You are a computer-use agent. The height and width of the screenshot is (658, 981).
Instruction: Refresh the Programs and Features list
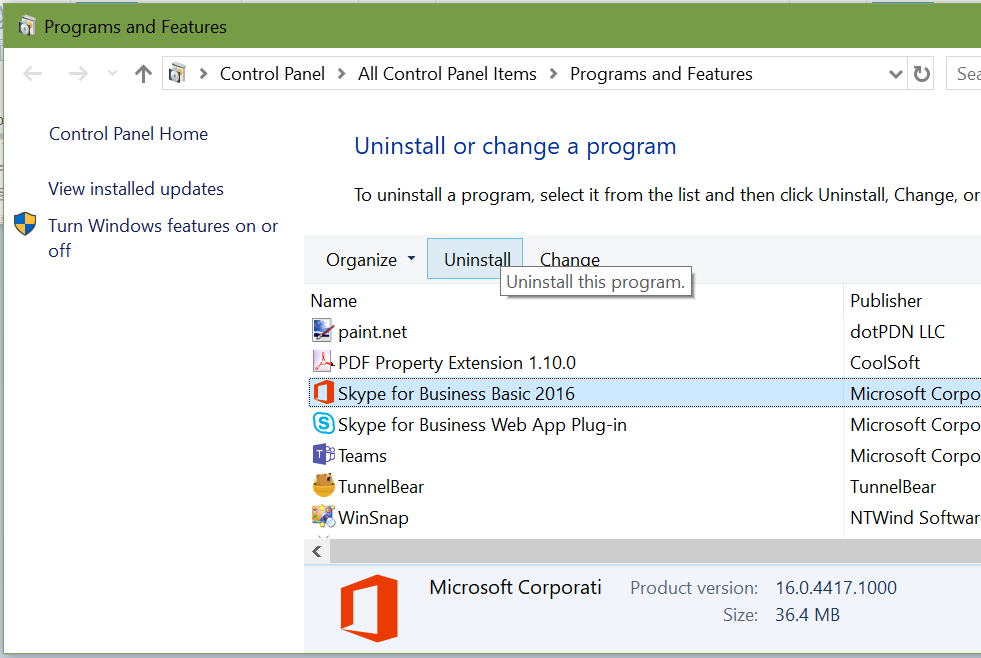(x=921, y=74)
